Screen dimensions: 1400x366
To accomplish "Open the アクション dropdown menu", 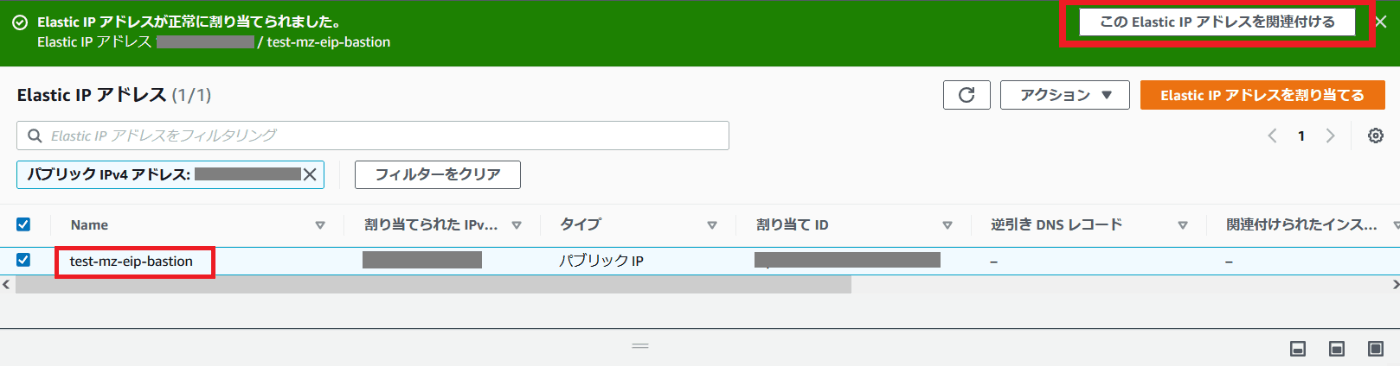I will tap(1065, 95).
